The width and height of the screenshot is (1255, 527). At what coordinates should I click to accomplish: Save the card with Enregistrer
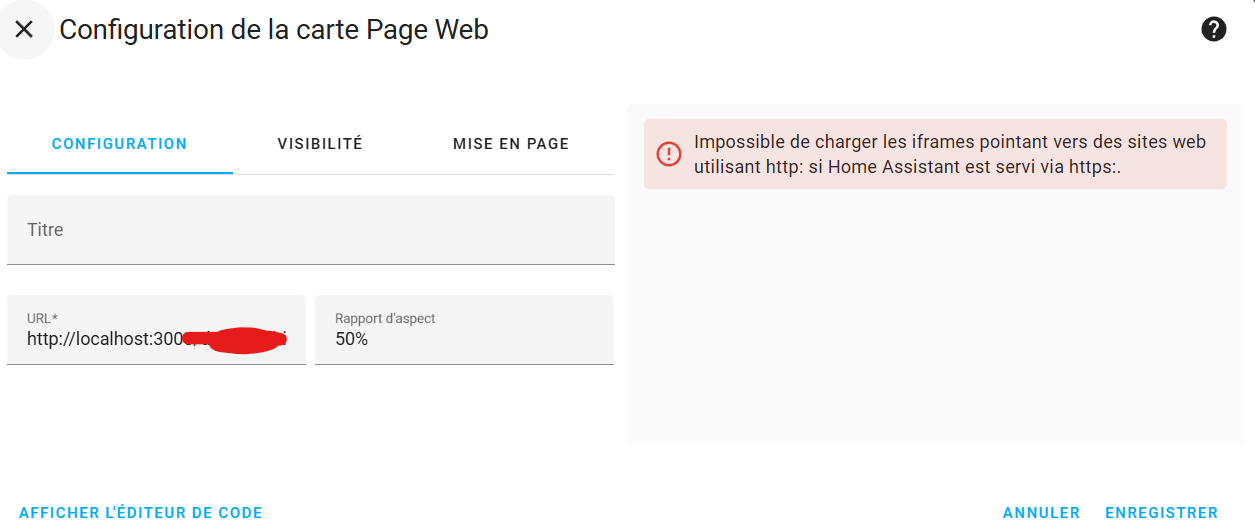[x=1161, y=513]
